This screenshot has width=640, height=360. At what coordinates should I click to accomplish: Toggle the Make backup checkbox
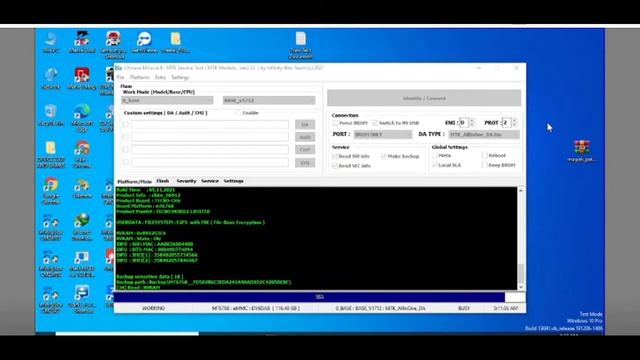[384, 156]
